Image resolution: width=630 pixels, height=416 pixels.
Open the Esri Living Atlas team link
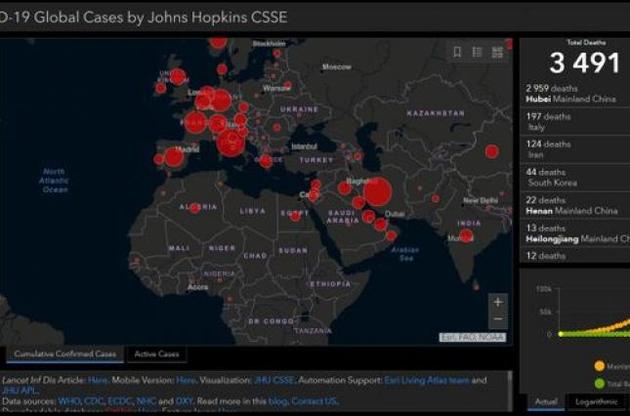tap(426, 380)
